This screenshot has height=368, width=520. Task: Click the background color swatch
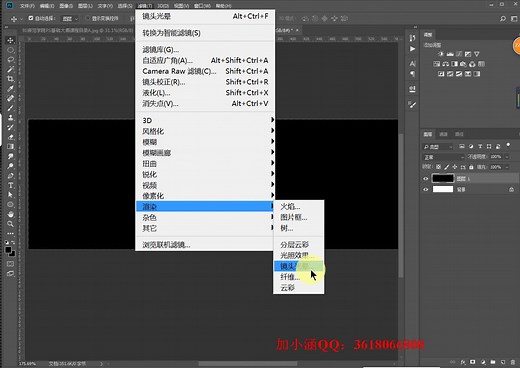13,254
